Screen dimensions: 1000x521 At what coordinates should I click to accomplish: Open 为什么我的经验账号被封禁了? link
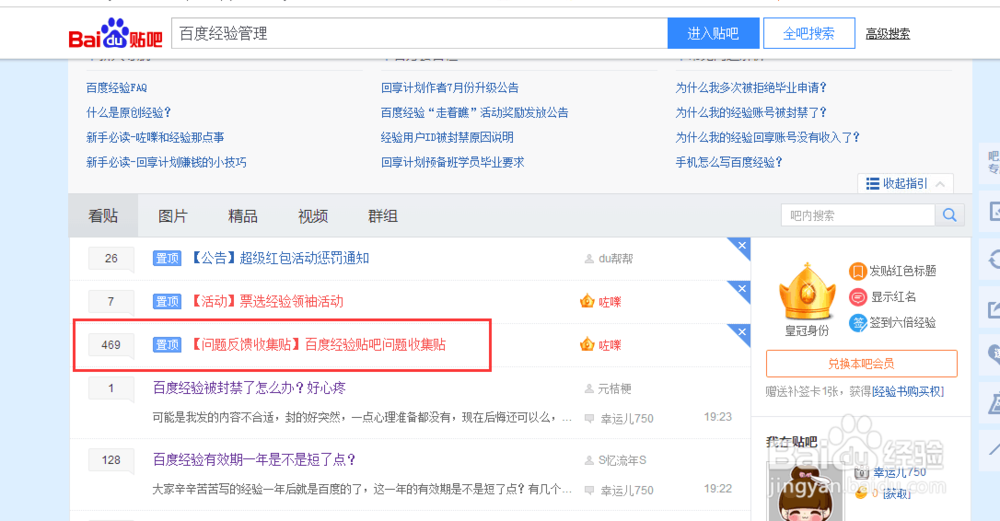751,113
